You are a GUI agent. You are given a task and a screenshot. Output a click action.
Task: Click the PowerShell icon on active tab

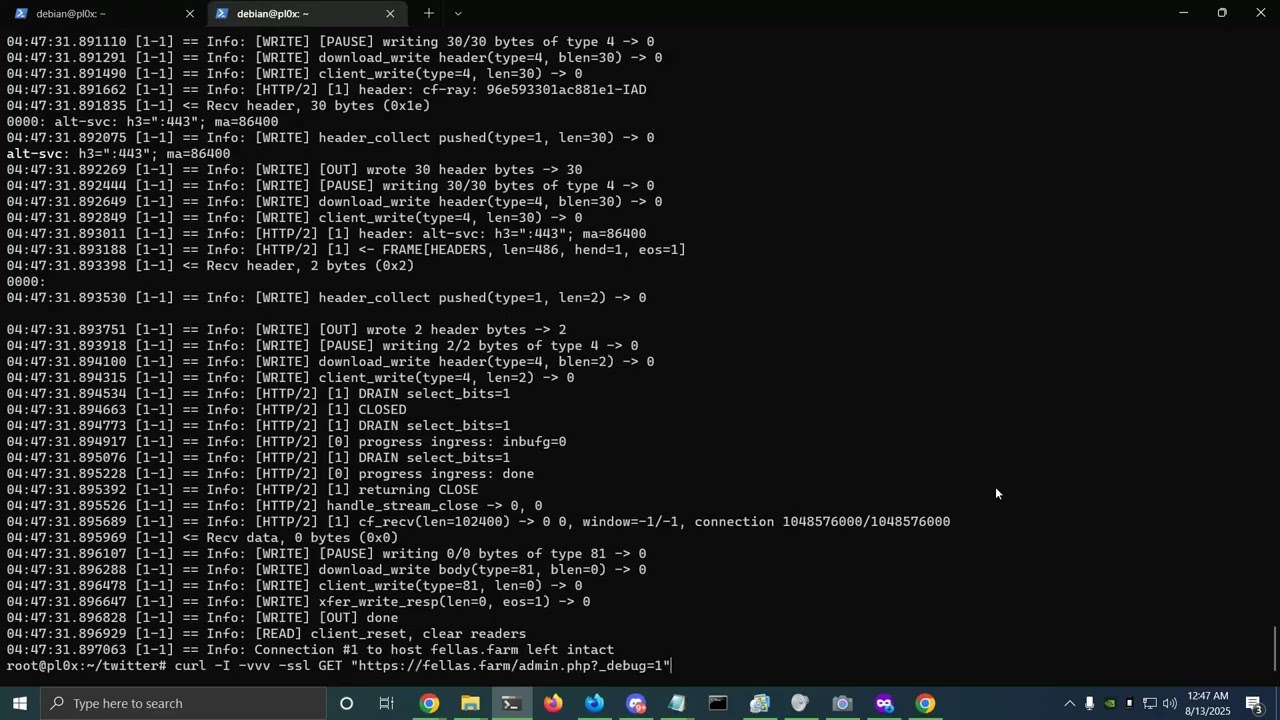[x=221, y=14]
